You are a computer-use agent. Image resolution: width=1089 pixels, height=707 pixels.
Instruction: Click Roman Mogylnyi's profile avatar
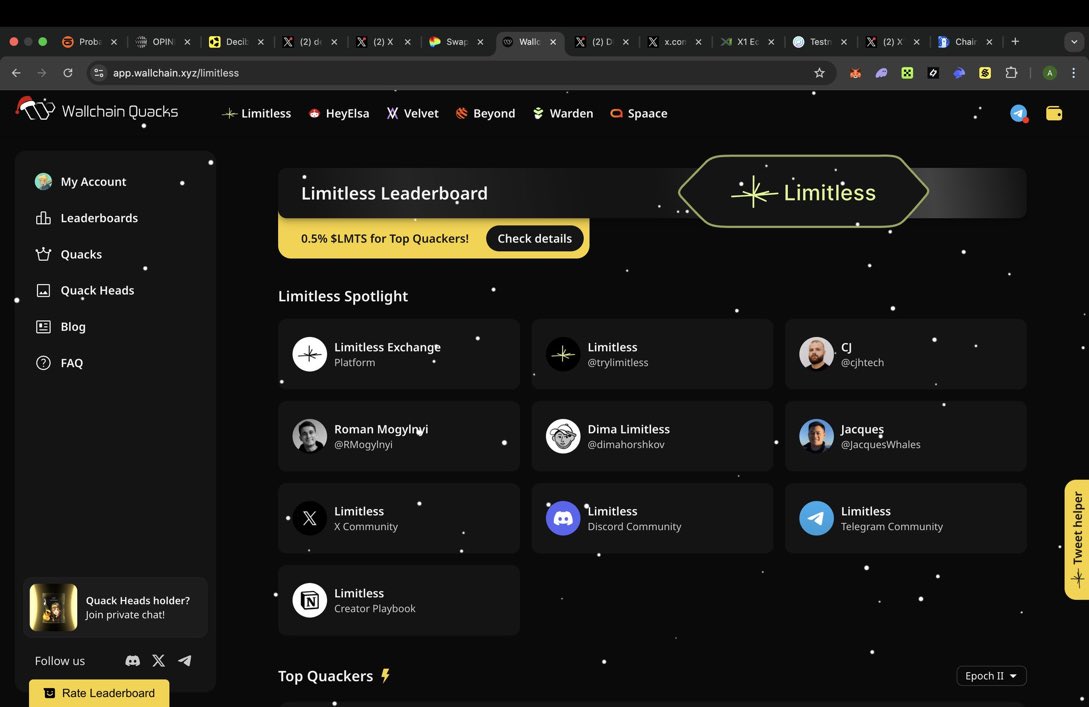click(x=310, y=436)
